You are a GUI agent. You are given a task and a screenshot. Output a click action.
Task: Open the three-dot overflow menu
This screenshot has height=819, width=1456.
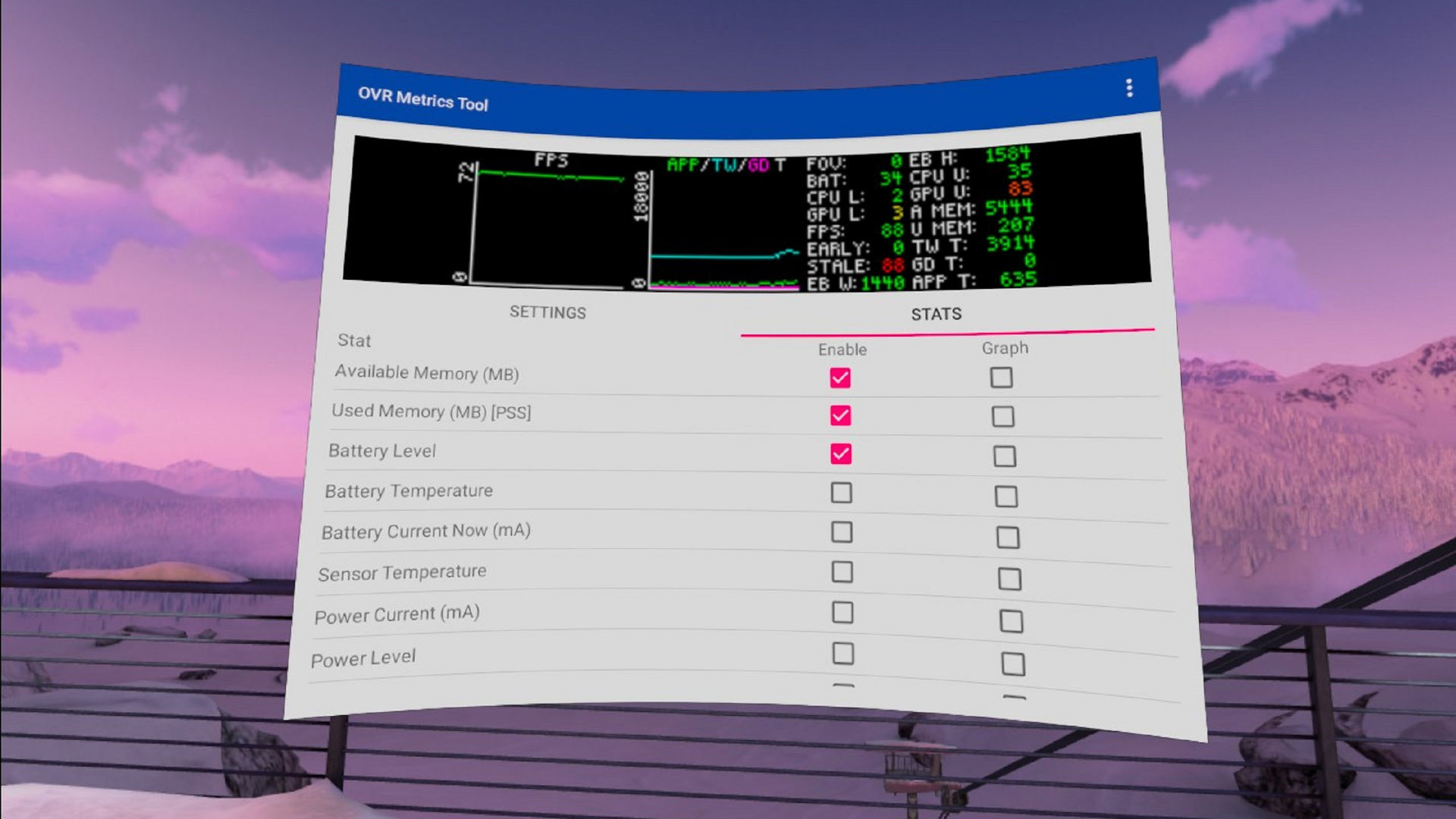(1129, 88)
